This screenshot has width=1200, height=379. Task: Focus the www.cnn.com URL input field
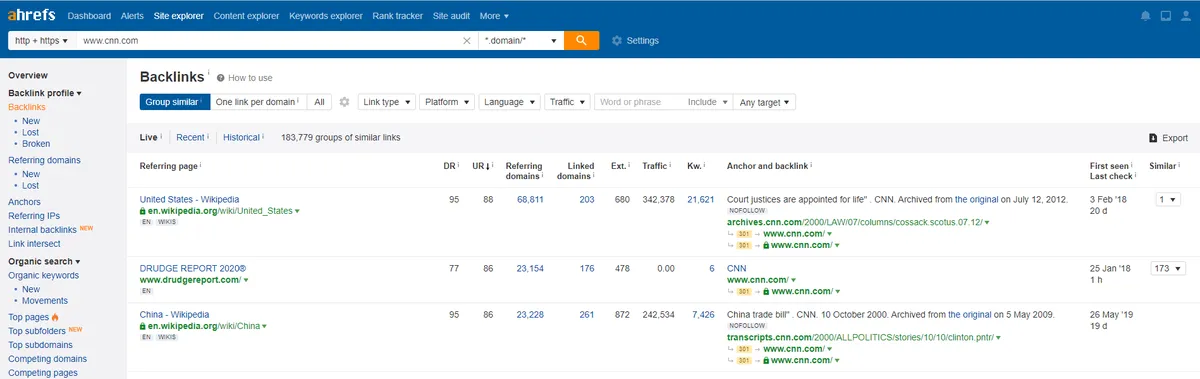(268, 41)
